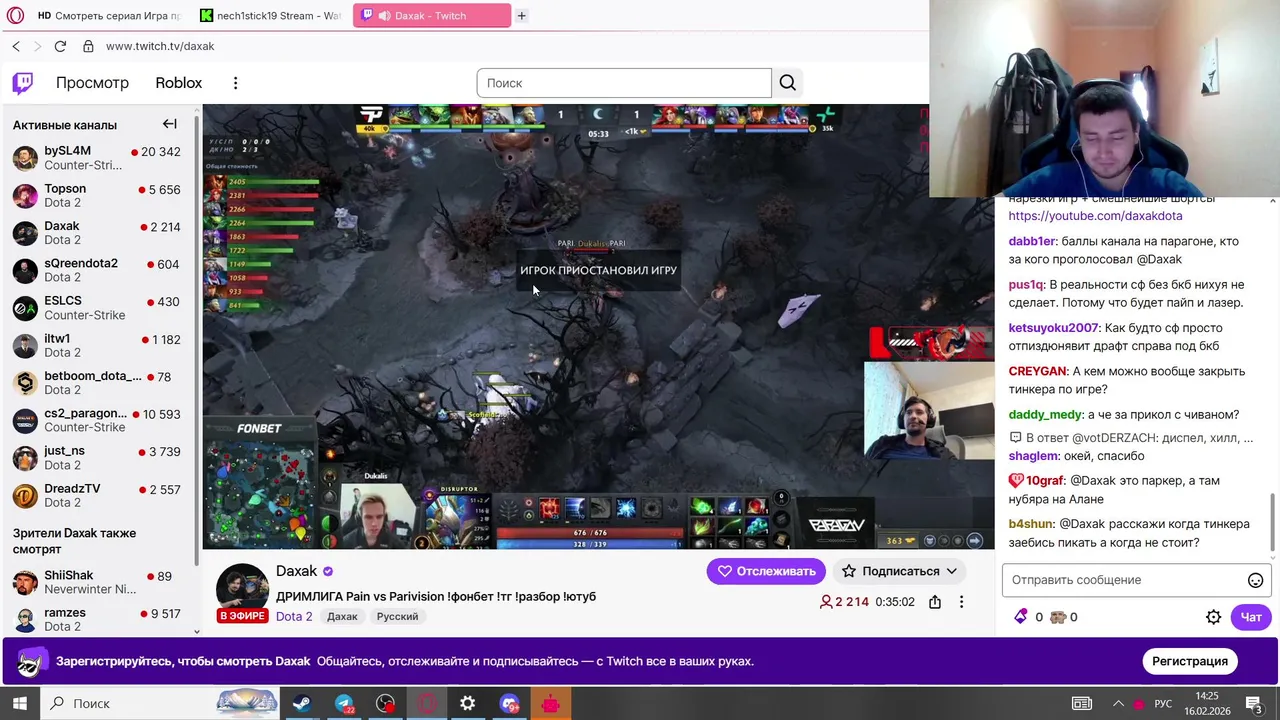Click the Регистрация button
1280x720 pixels.
(1189, 661)
